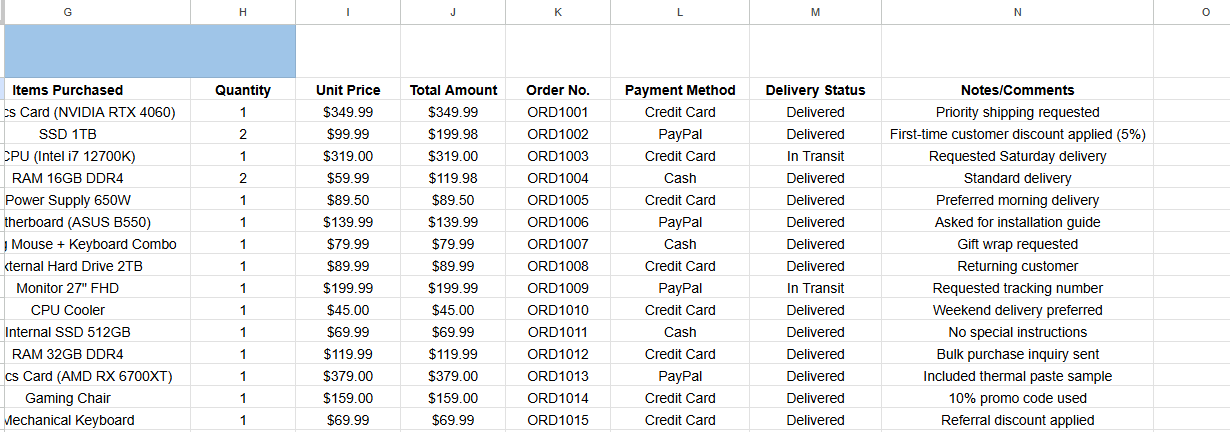Select column K header
The height and width of the screenshot is (432, 1230).
tap(558, 11)
